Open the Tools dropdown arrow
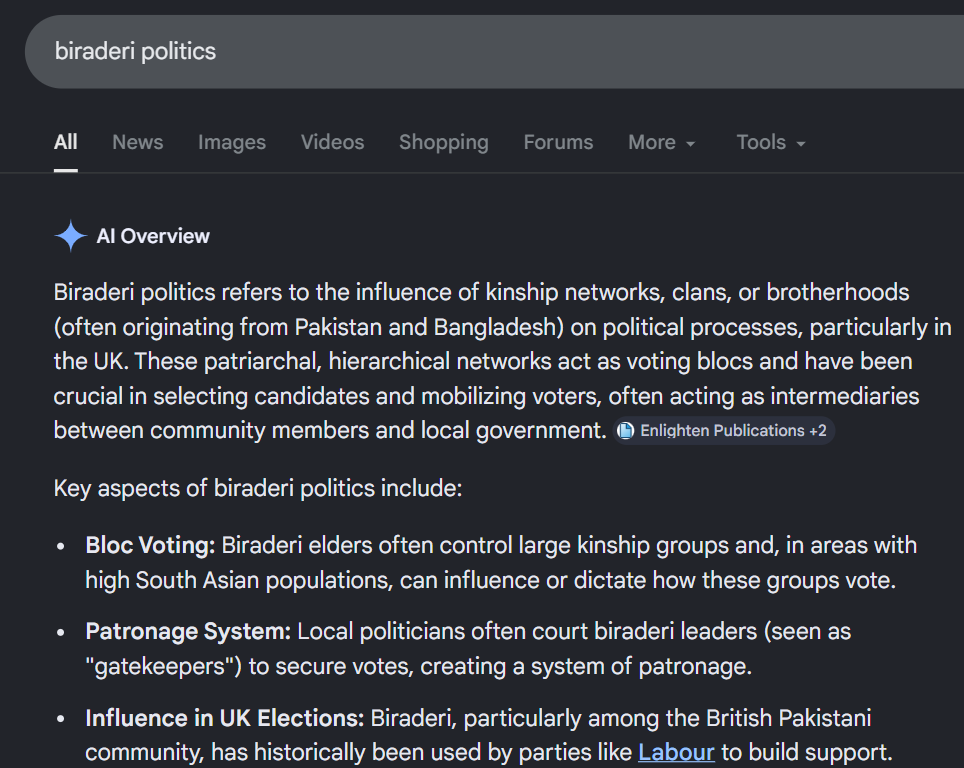This screenshot has height=768, width=964. tap(800, 144)
